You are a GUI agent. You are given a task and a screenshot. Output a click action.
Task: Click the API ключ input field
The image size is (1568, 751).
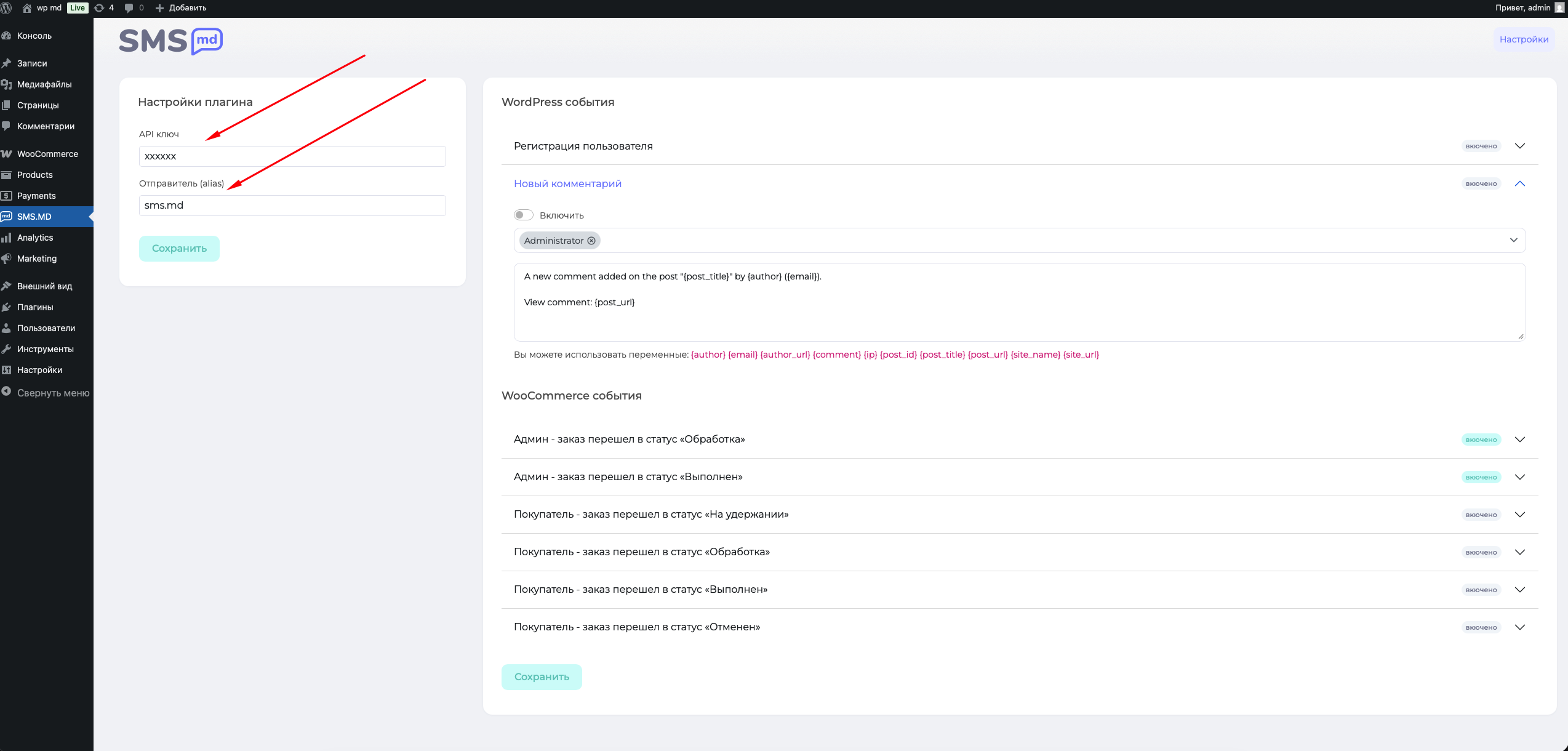coord(292,156)
